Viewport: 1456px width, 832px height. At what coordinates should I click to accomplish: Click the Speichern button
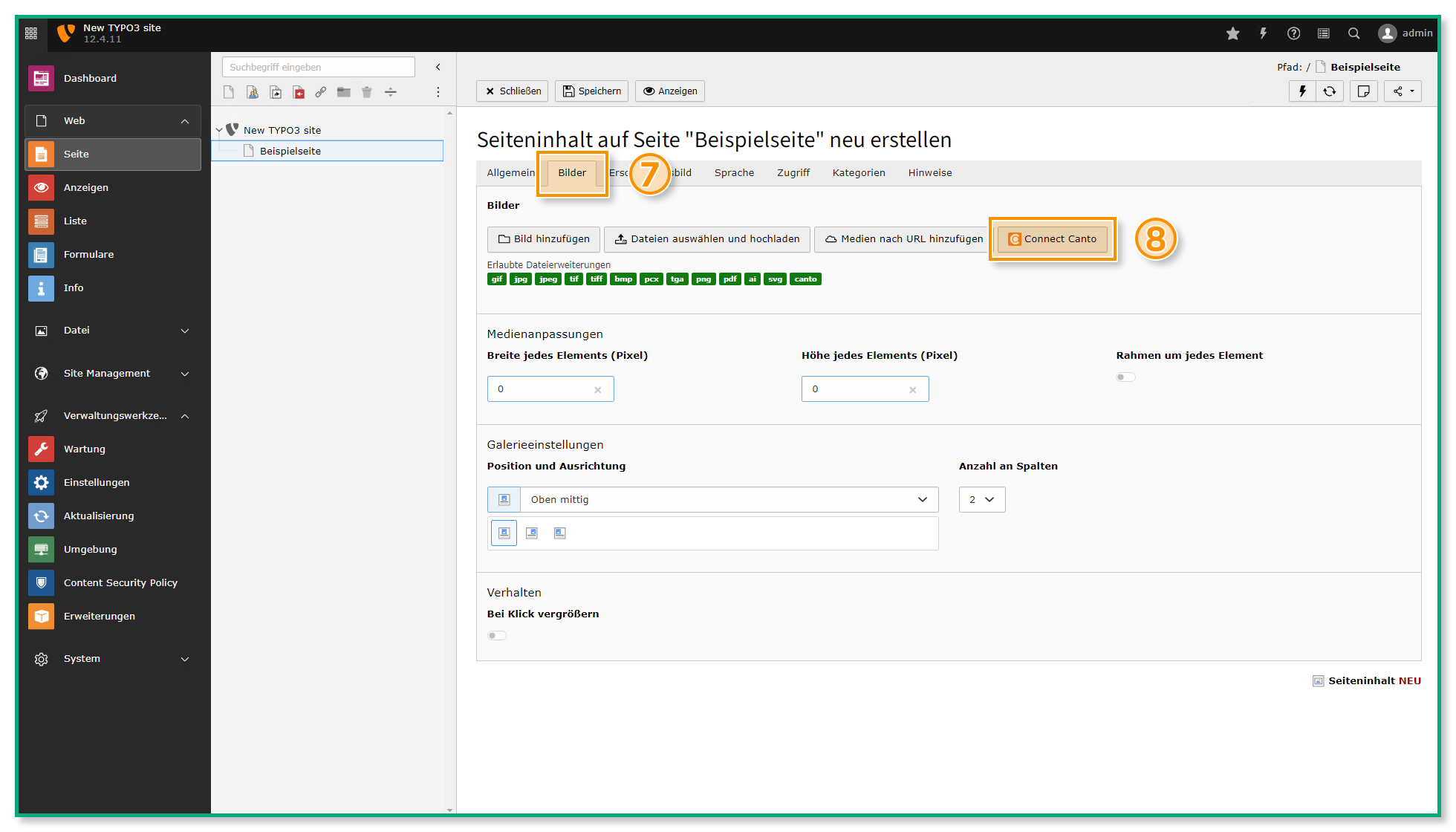[x=591, y=91]
